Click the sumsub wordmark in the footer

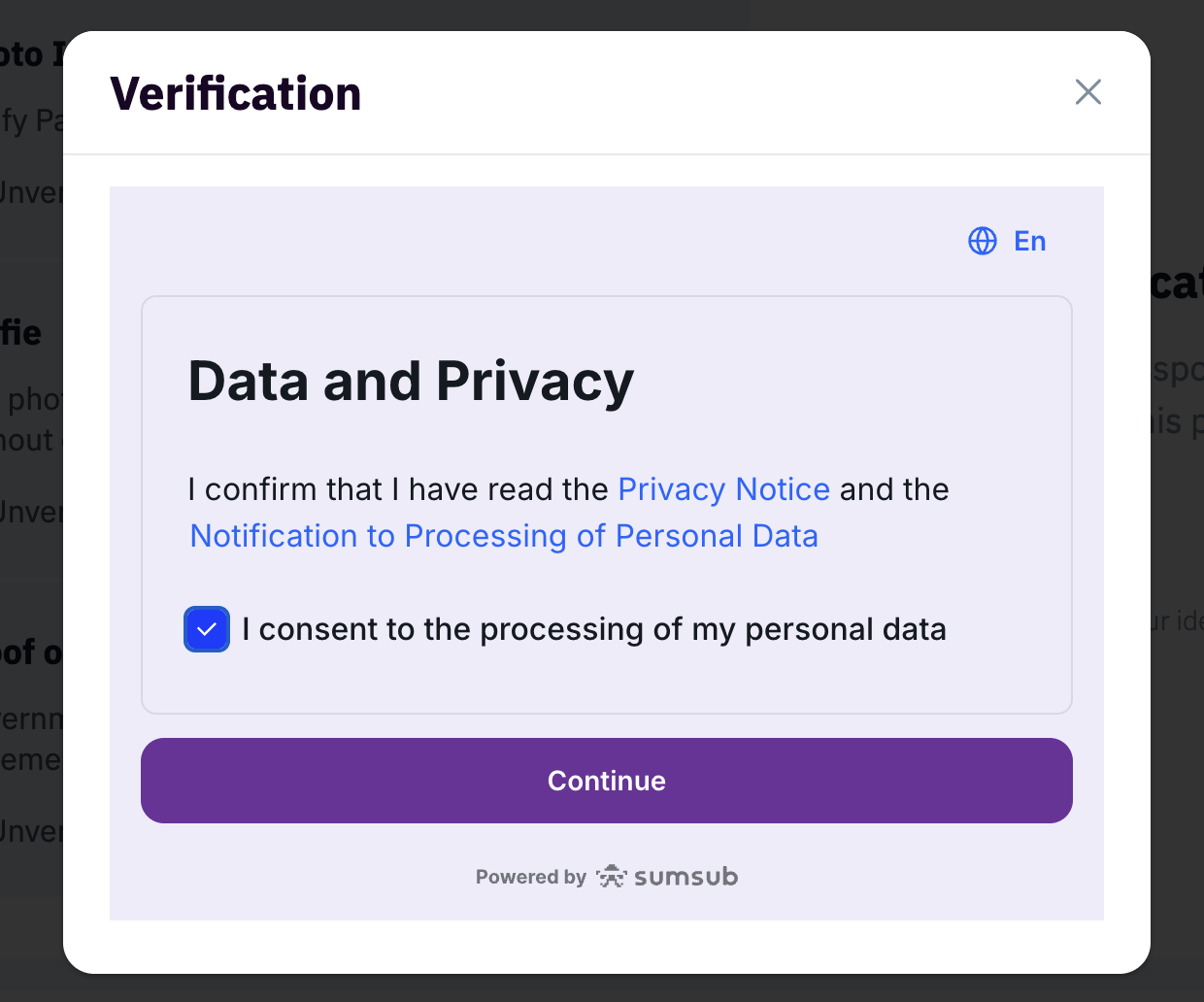tap(686, 877)
